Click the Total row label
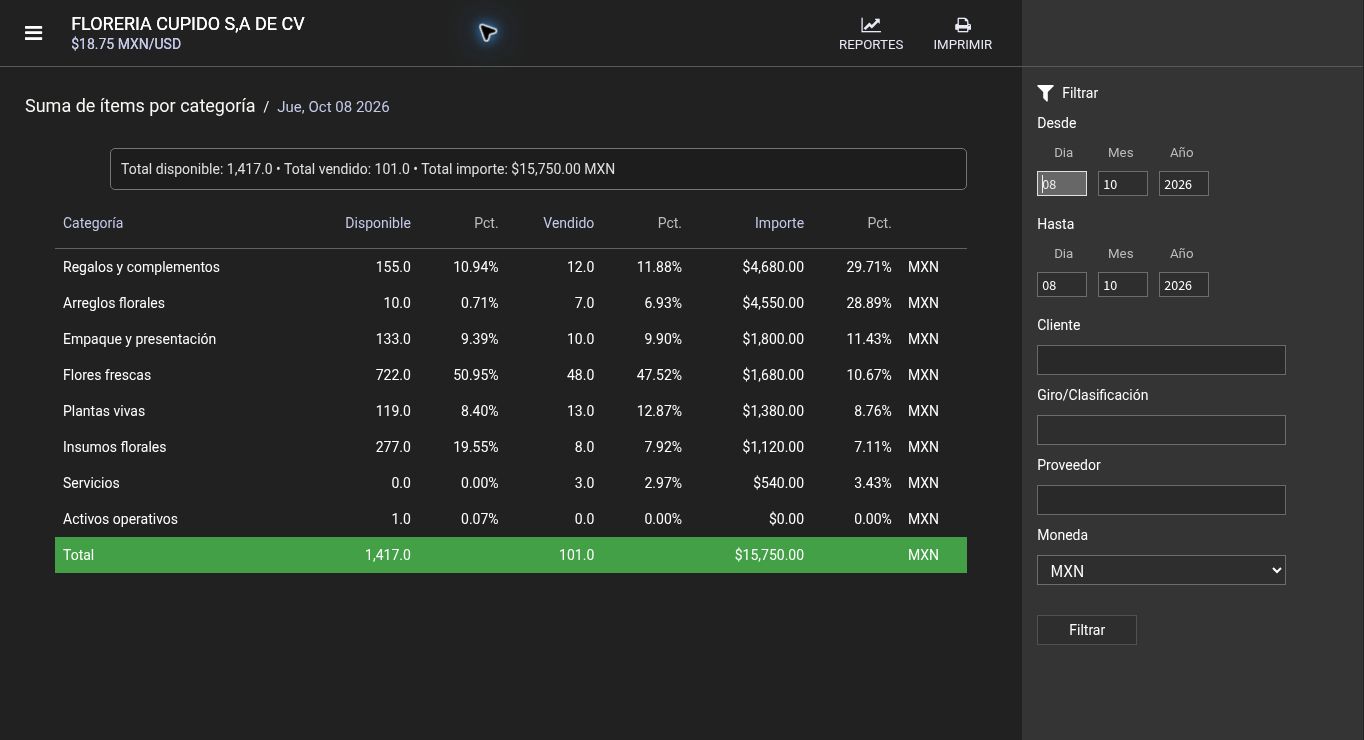The height and width of the screenshot is (740, 1364). (x=78, y=555)
